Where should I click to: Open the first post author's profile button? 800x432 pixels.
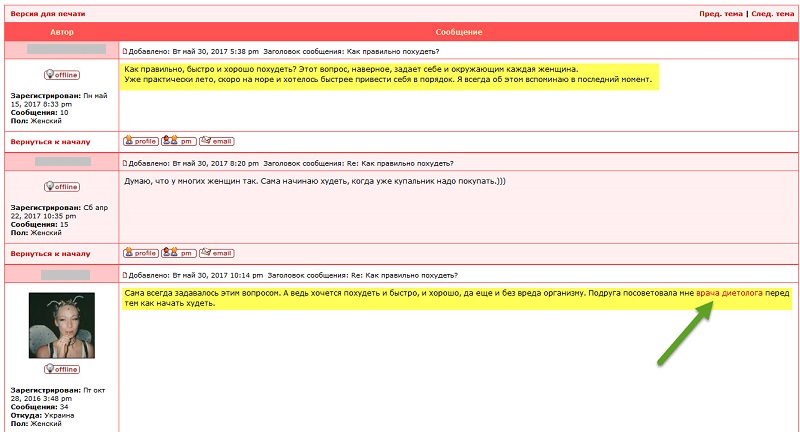140,141
